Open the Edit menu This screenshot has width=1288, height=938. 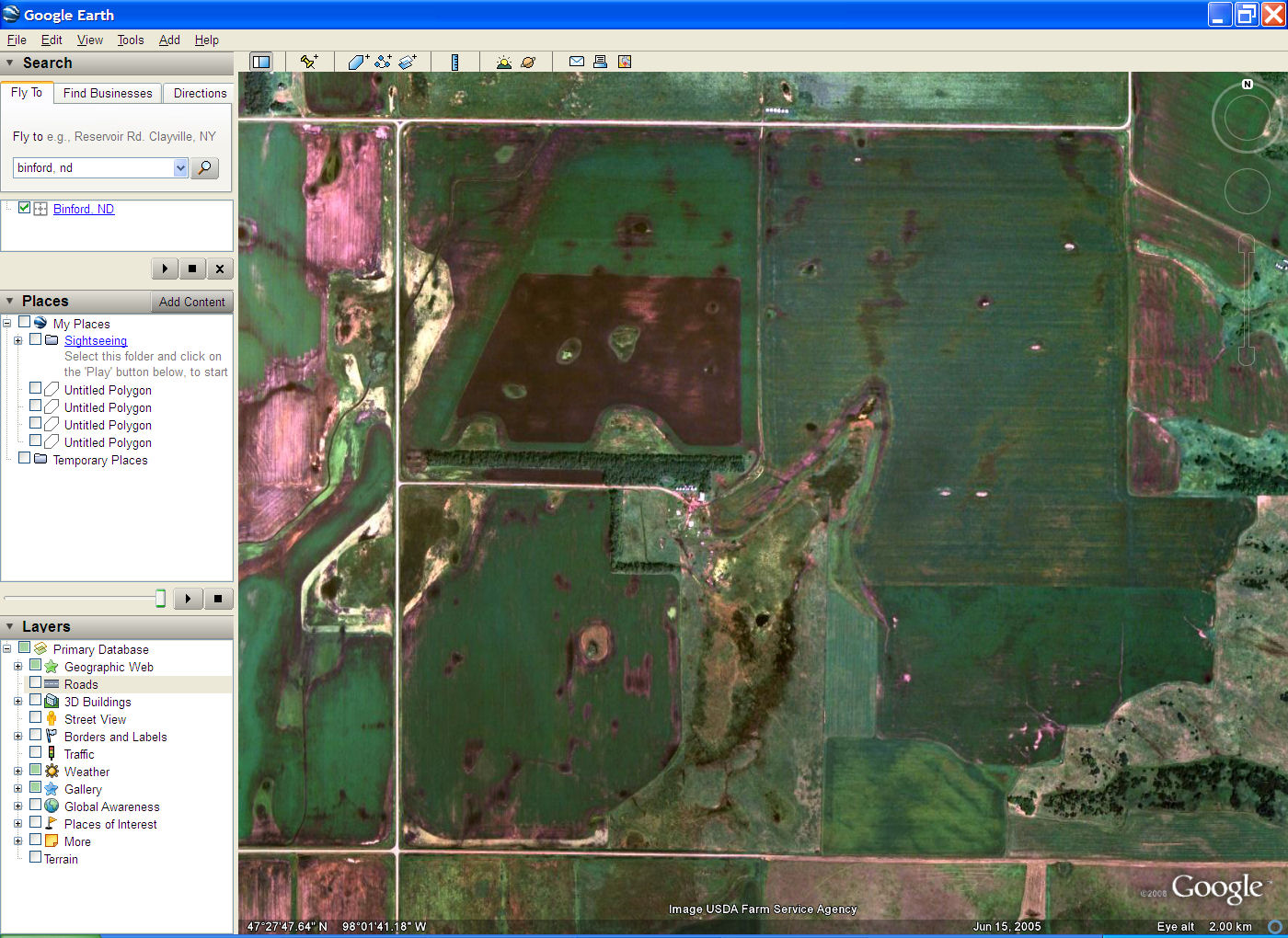point(52,40)
